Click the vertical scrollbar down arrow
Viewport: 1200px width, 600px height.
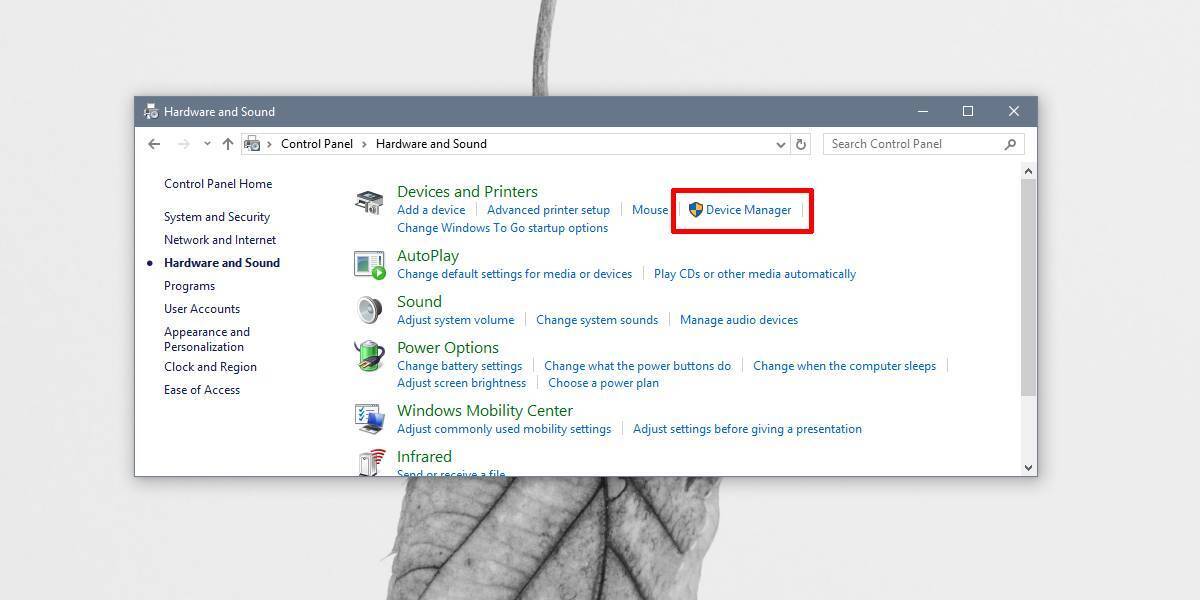(1028, 466)
